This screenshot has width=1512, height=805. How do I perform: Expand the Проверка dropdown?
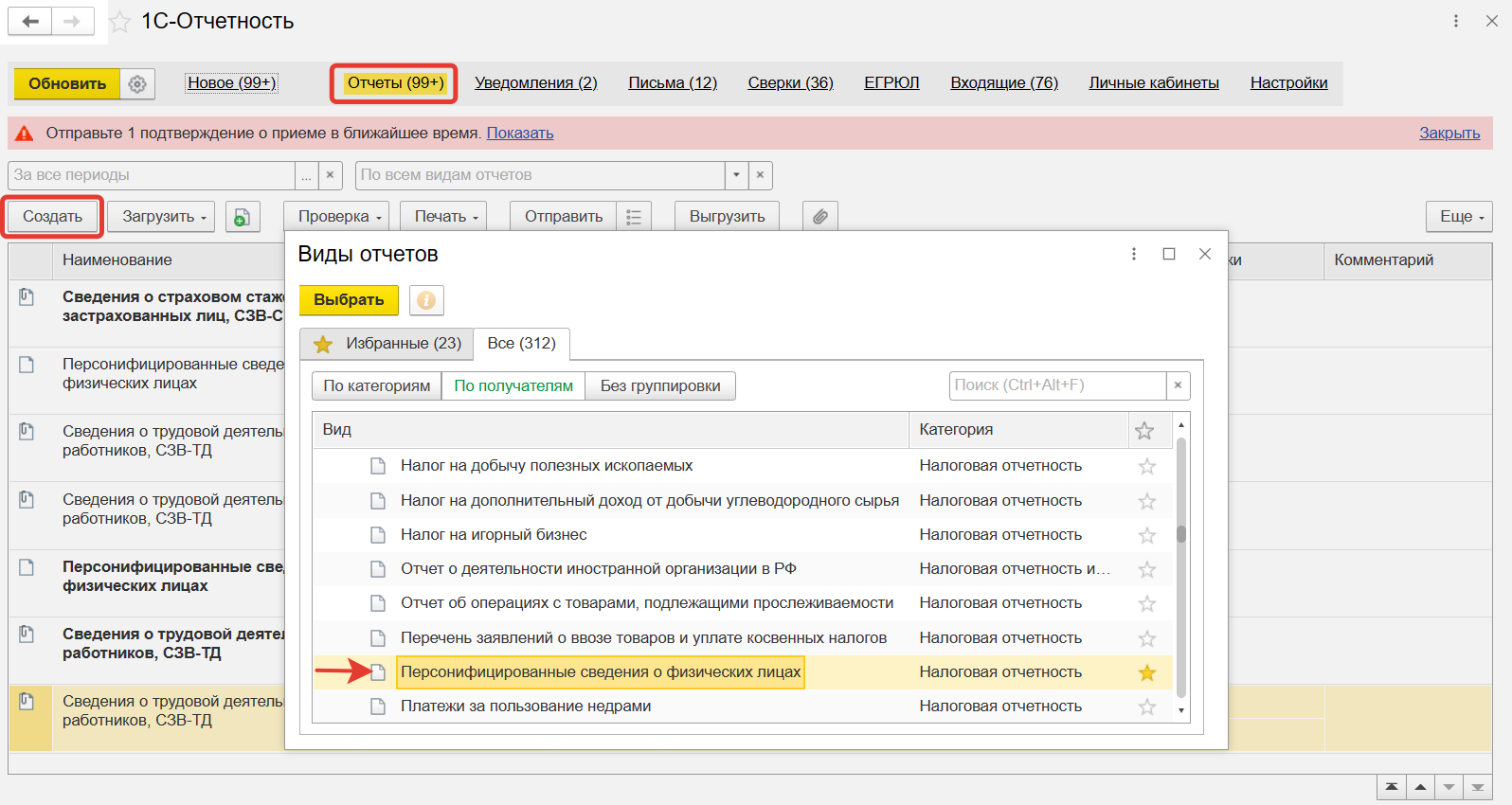[338, 217]
